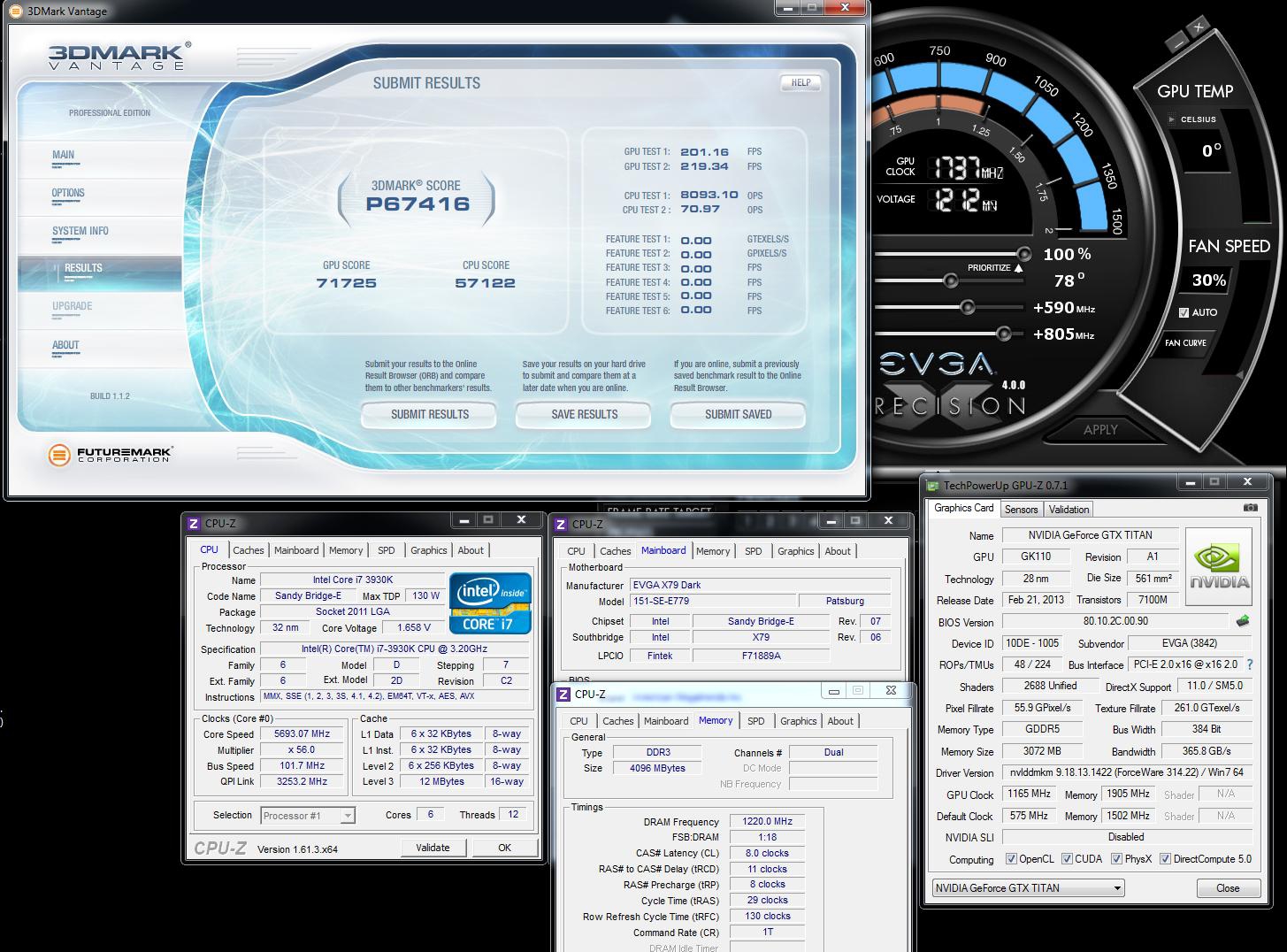Viewport: 1287px width, 952px height.
Task: Open the Caches tab in the CPU-Z CPU window
Action: (x=249, y=550)
